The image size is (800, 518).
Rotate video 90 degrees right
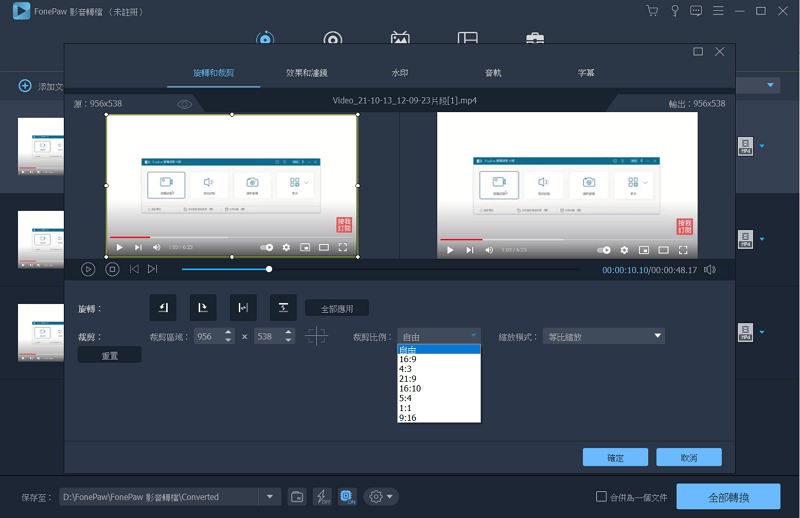point(203,308)
